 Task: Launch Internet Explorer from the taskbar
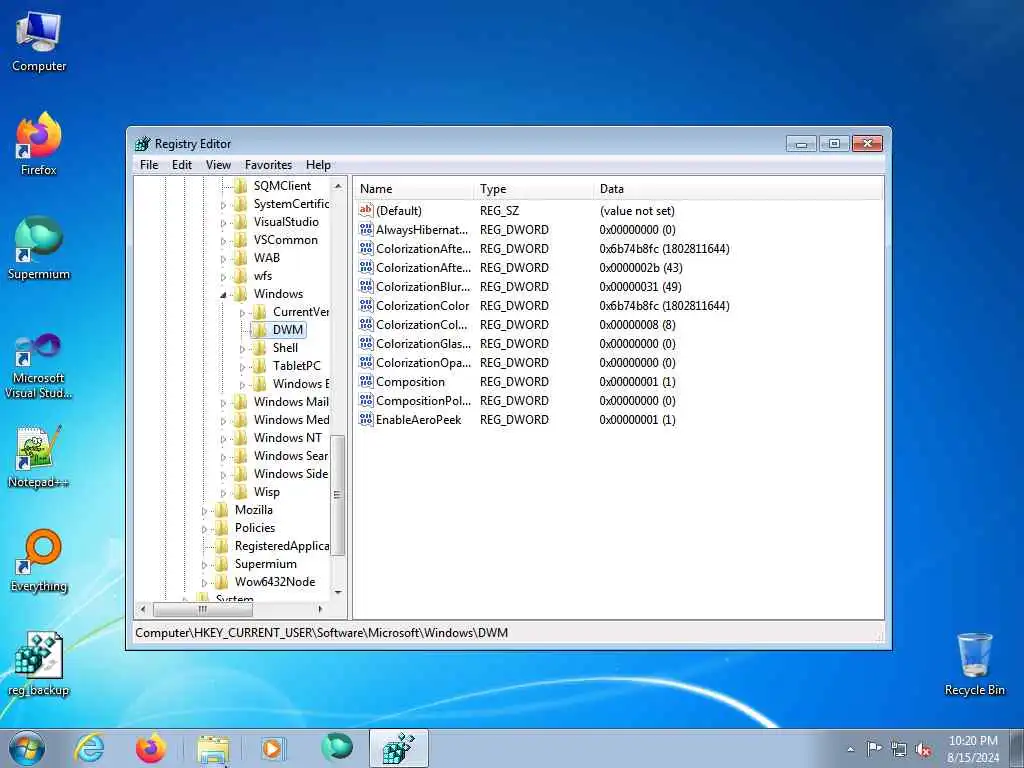(x=89, y=748)
